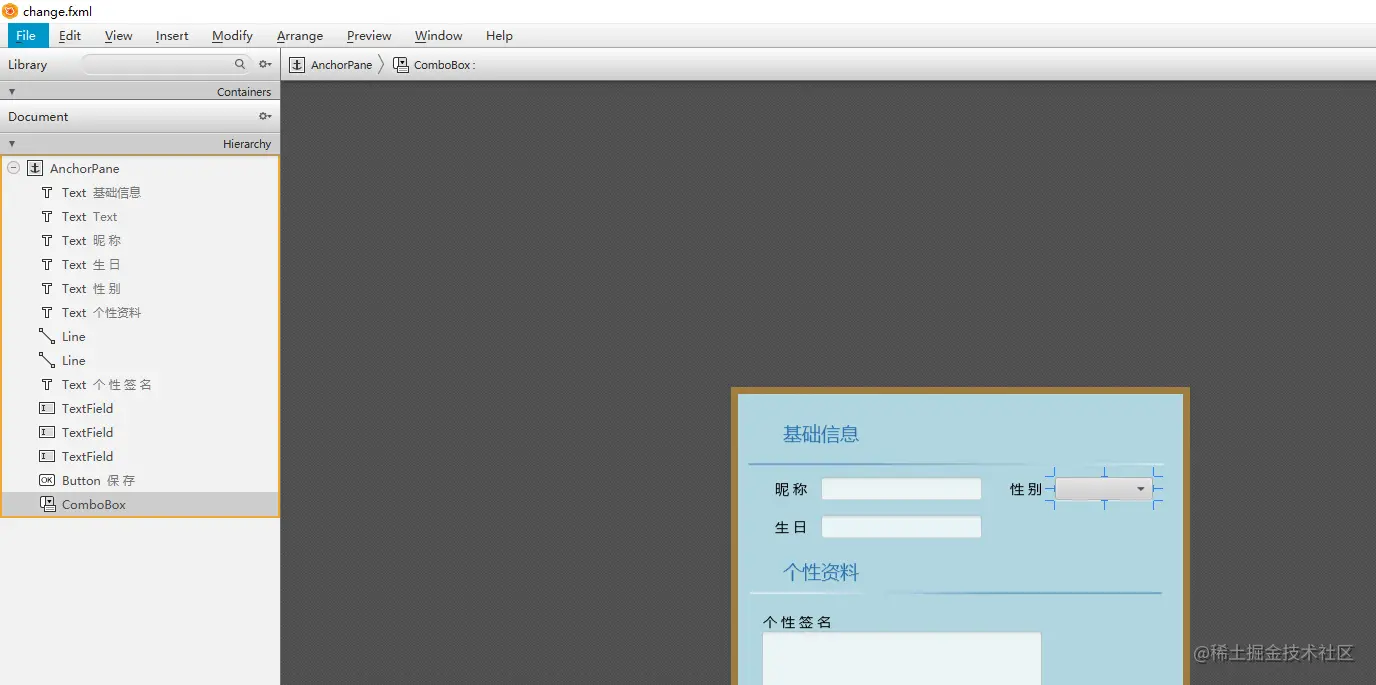1376x685 pixels.
Task: Select the 'Text Text' hierarchy row
Action: pos(140,216)
